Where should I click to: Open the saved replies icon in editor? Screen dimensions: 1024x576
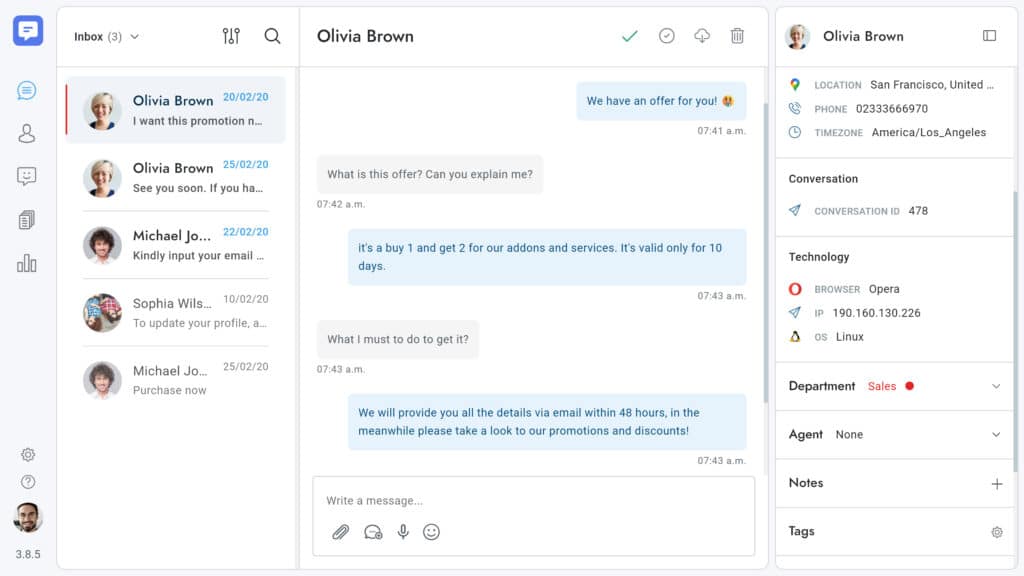point(373,532)
